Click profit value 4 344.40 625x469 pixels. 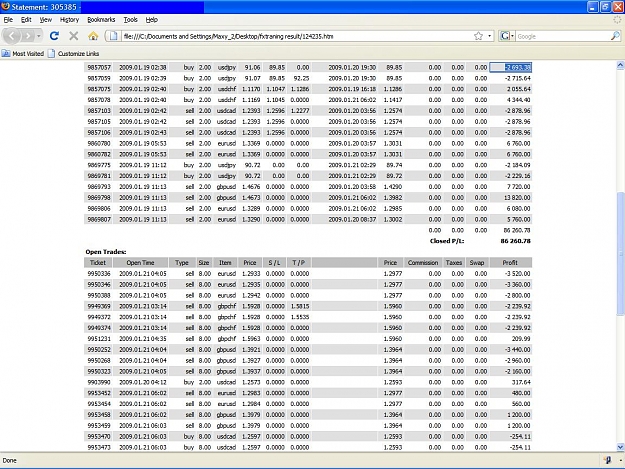pyautogui.click(x=518, y=100)
